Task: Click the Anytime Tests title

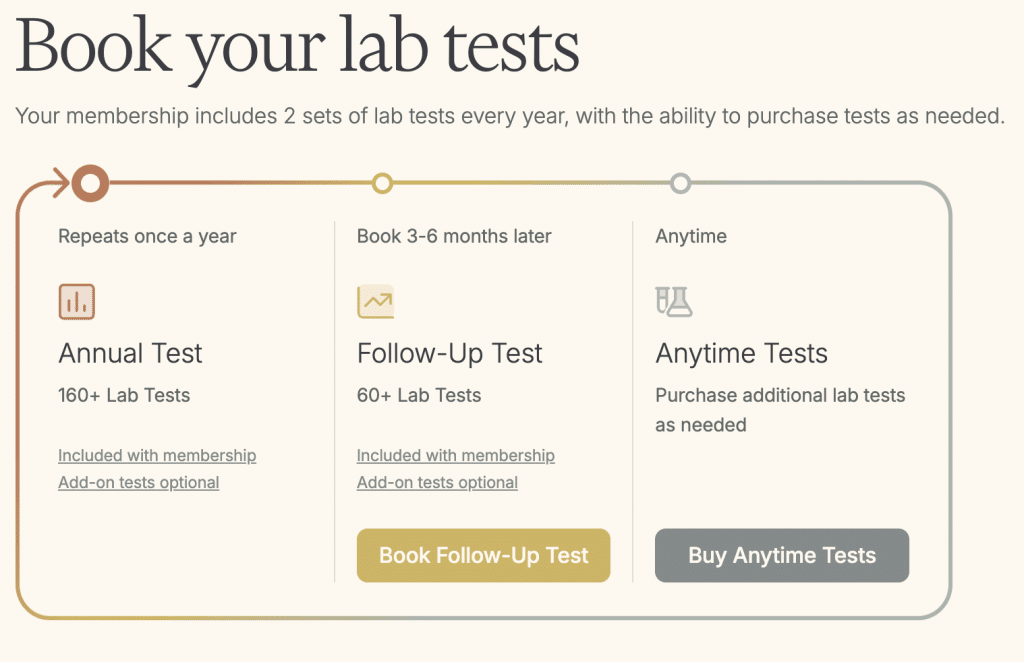Action: 741,353
